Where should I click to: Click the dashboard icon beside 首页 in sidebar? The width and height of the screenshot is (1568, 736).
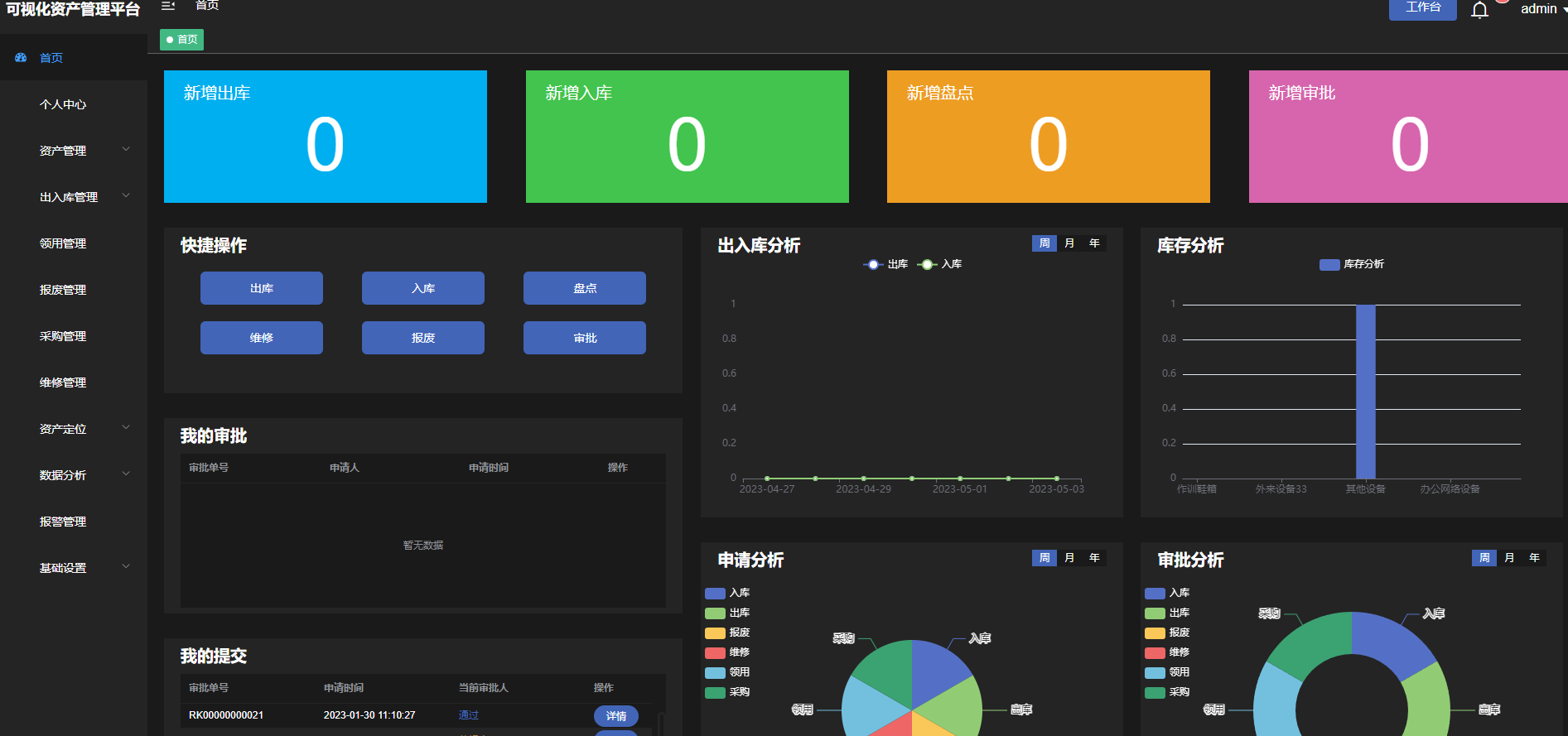point(22,58)
